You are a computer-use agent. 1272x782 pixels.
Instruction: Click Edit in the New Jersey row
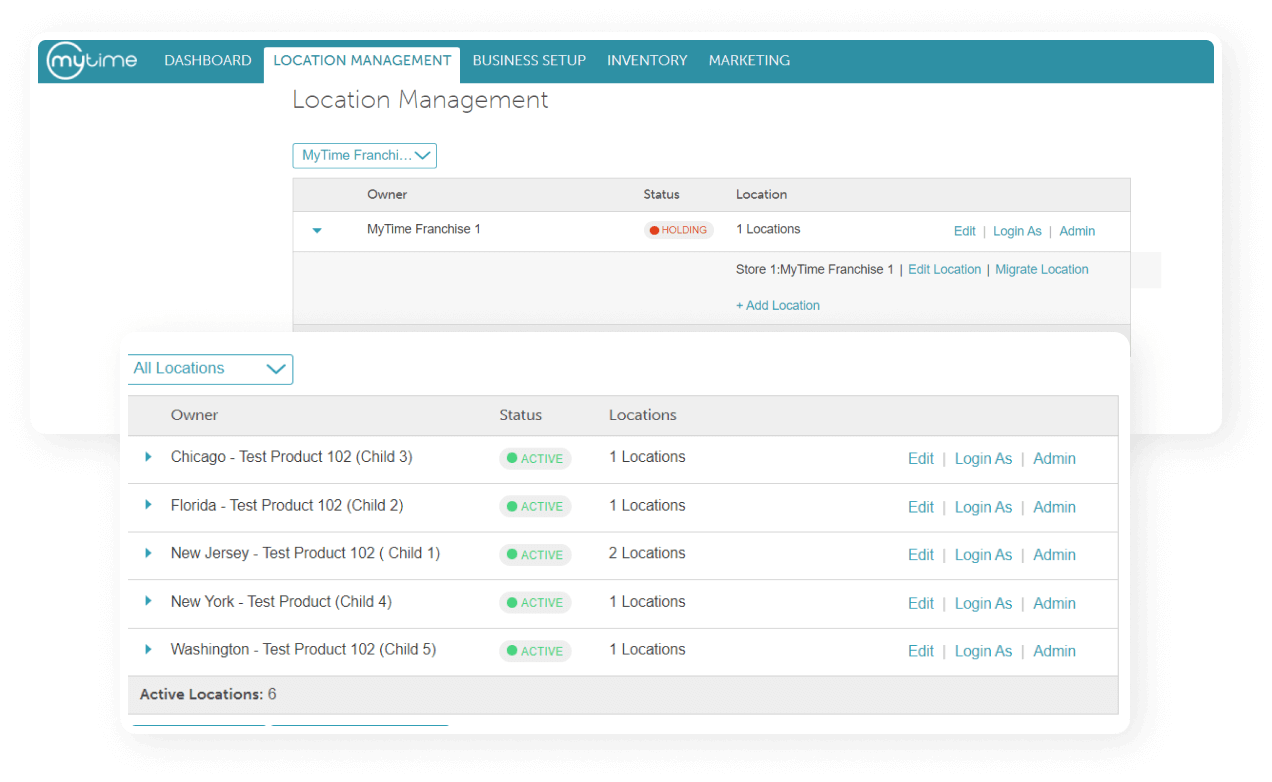(x=921, y=555)
